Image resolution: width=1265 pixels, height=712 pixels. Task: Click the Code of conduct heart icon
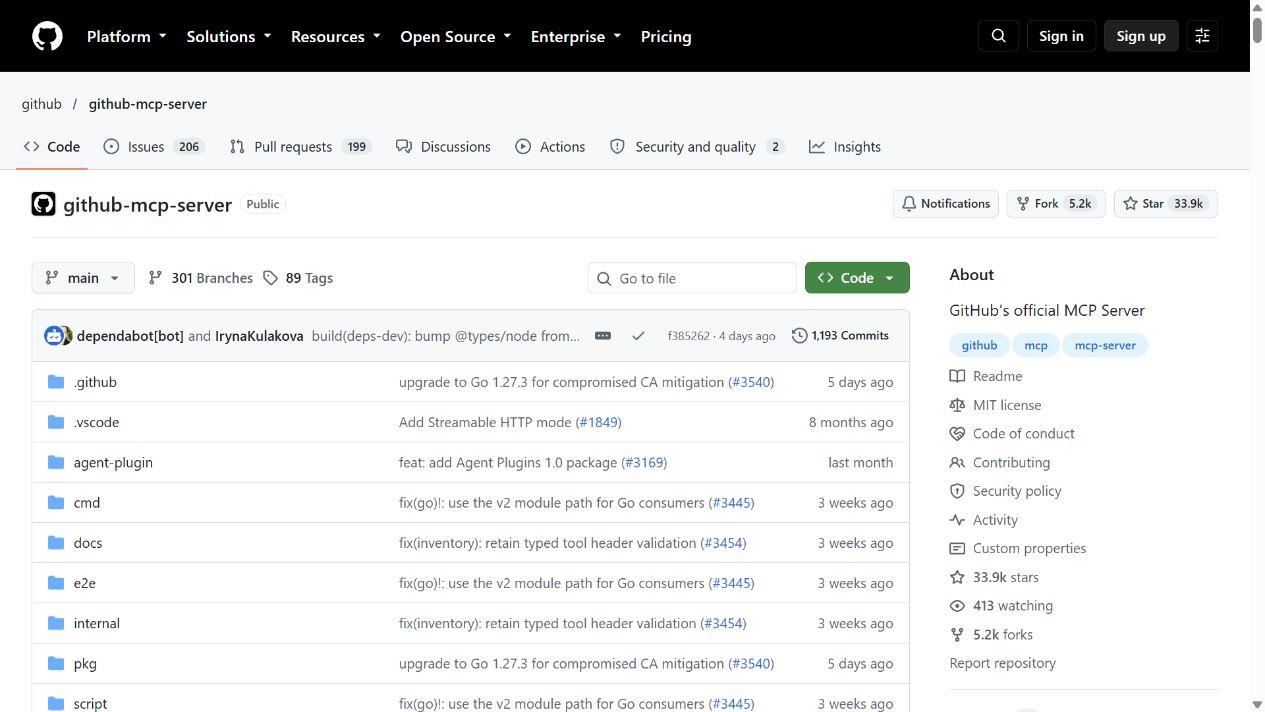tap(957, 434)
